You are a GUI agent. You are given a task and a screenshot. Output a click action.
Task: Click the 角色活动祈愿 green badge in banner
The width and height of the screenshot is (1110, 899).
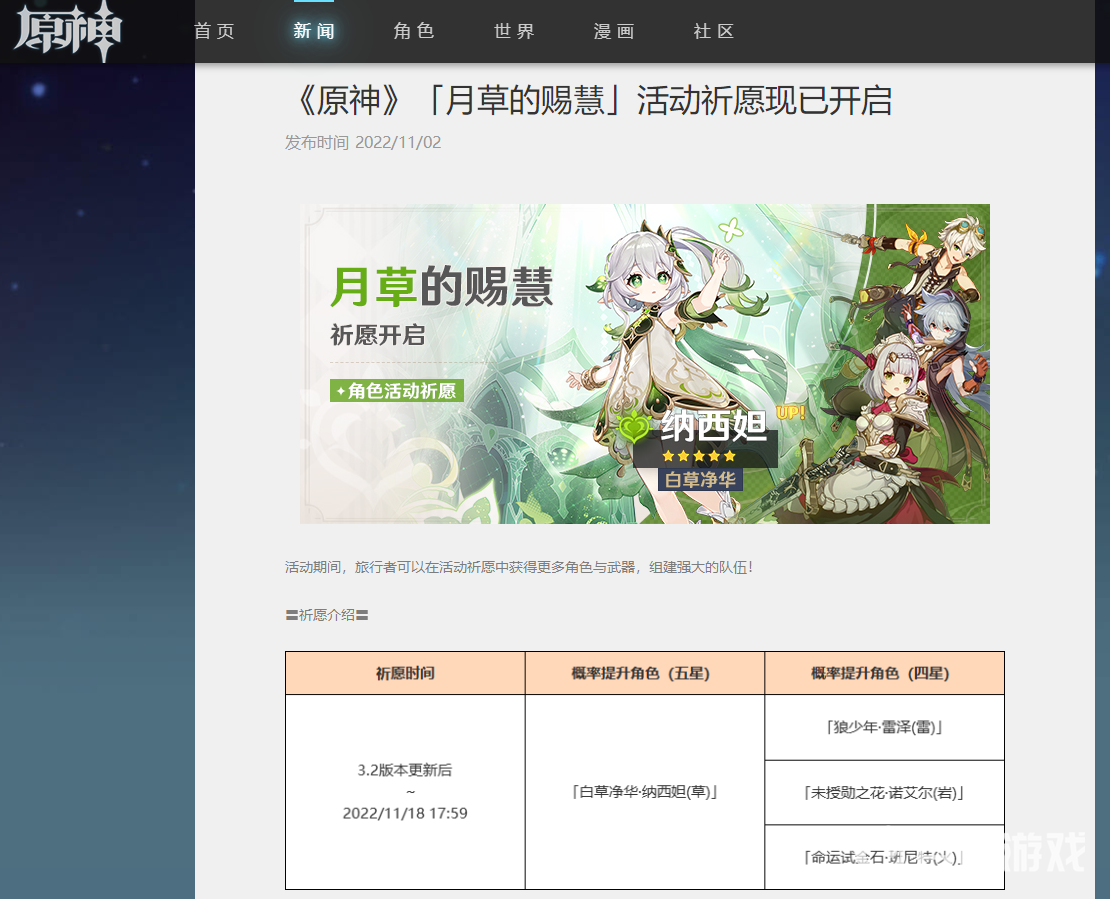click(396, 391)
